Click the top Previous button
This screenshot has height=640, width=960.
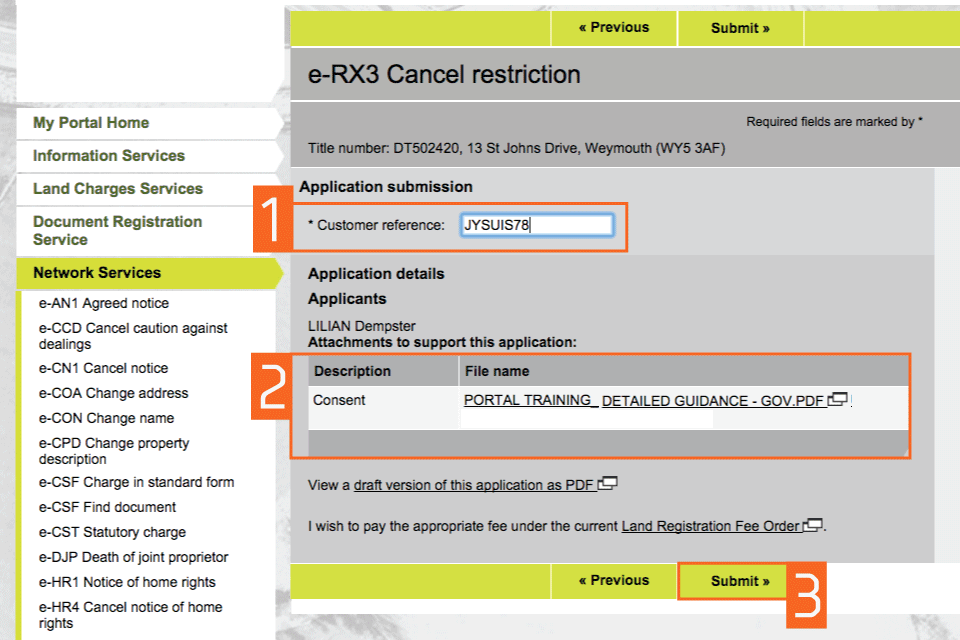pyautogui.click(x=613, y=28)
